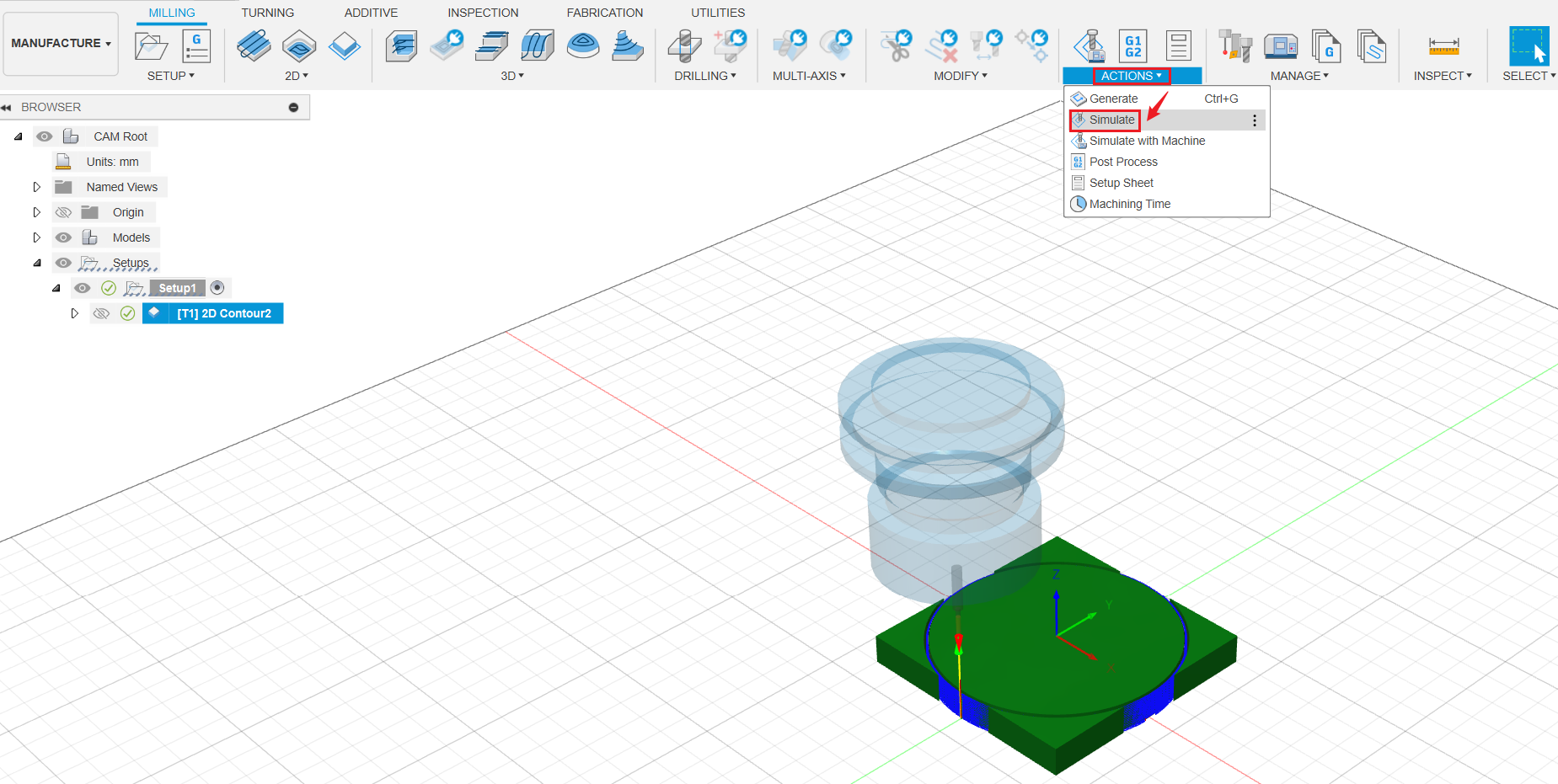This screenshot has width=1558, height=784.
Task: Open the Machine Library icon
Action: coord(1282,46)
